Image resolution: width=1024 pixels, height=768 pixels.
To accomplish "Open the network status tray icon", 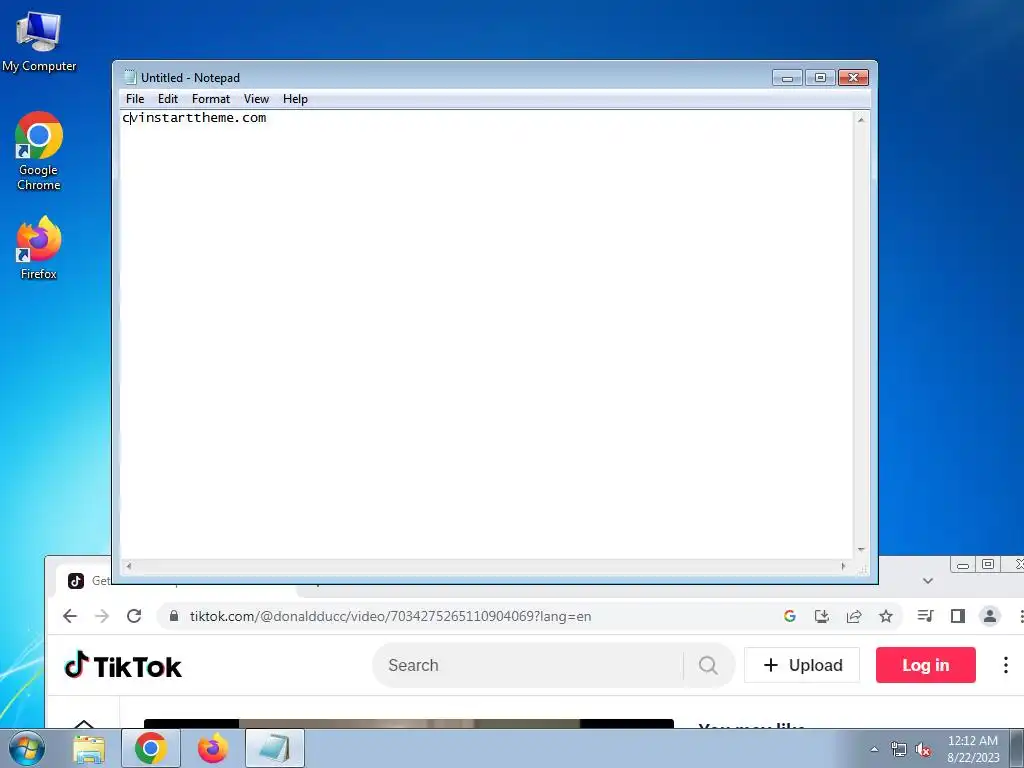I will pos(899,750).
